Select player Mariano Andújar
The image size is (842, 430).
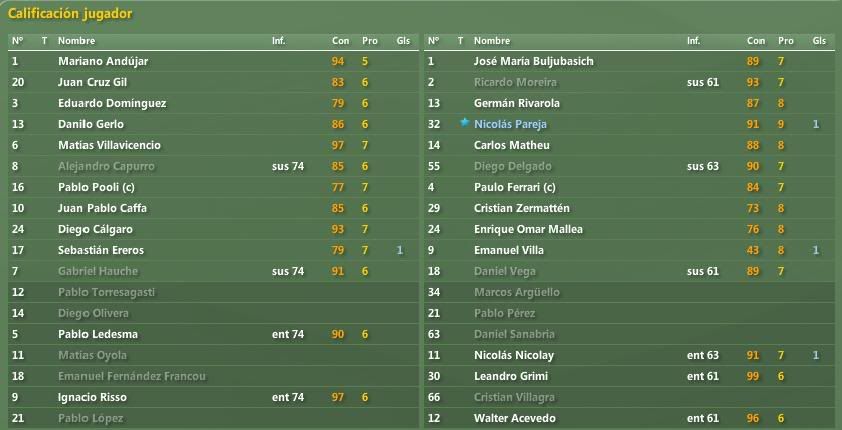tap(103, 61)
